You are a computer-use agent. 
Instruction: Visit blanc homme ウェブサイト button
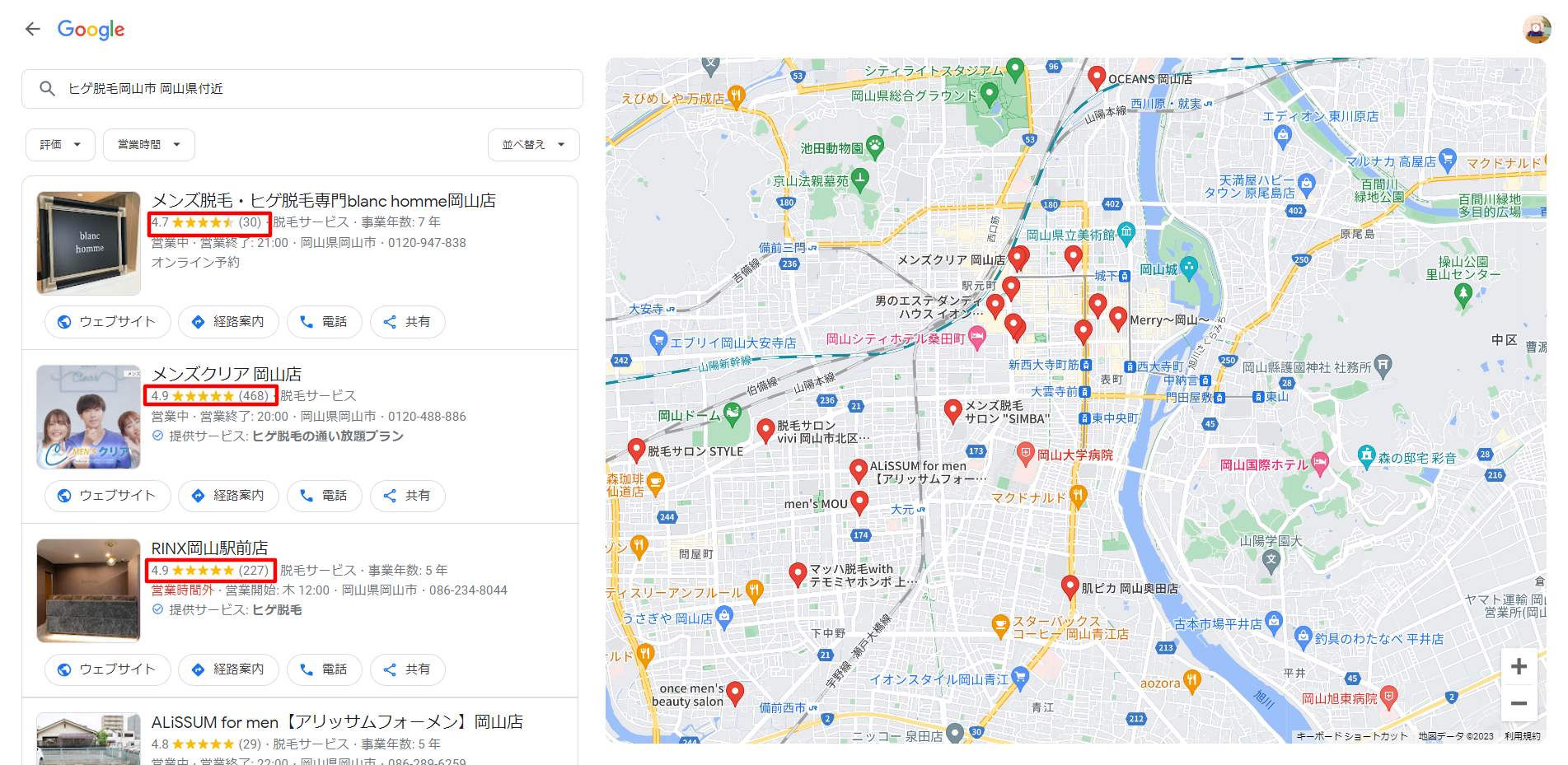tap(108, 322)
